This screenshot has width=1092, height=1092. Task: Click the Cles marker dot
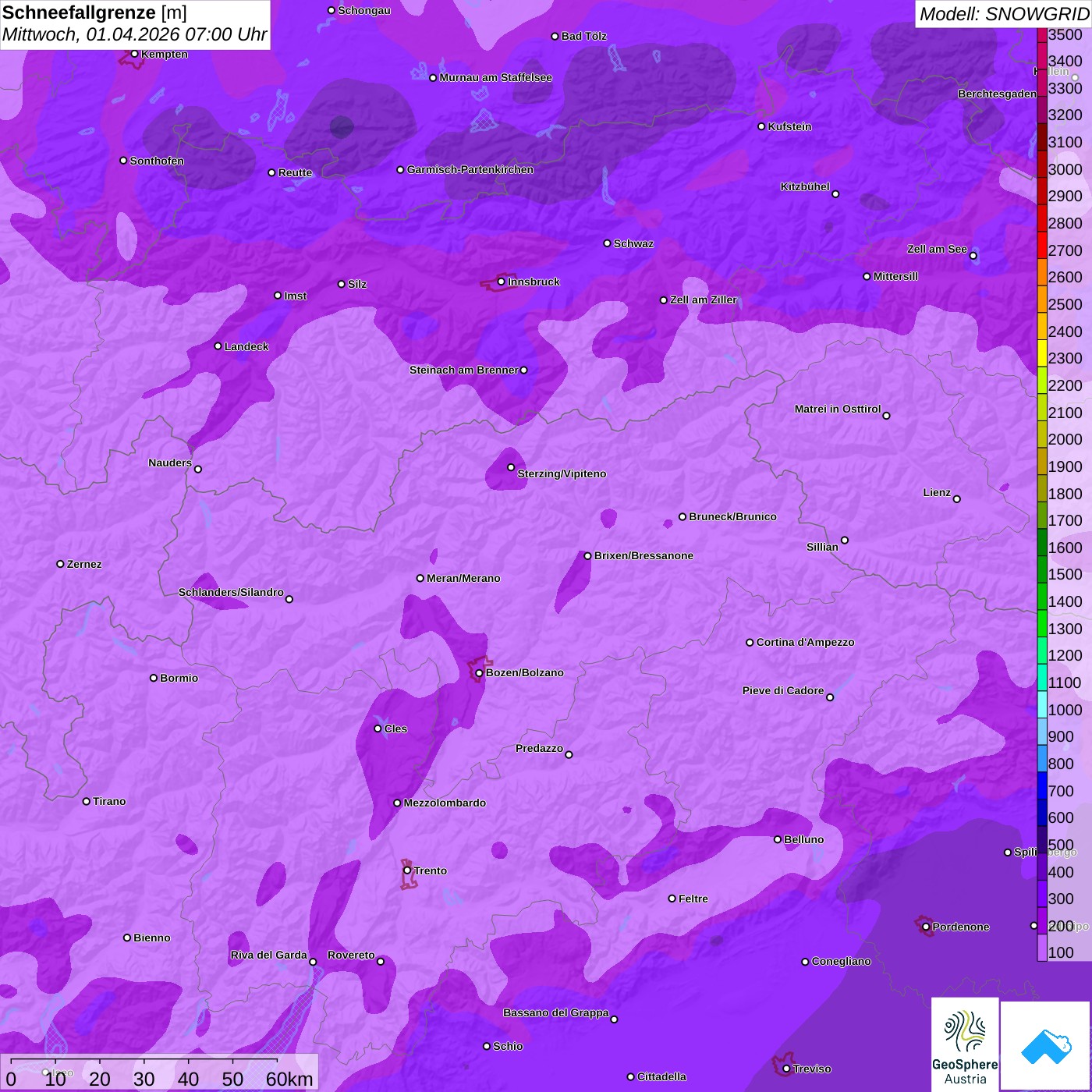(378, 729)
